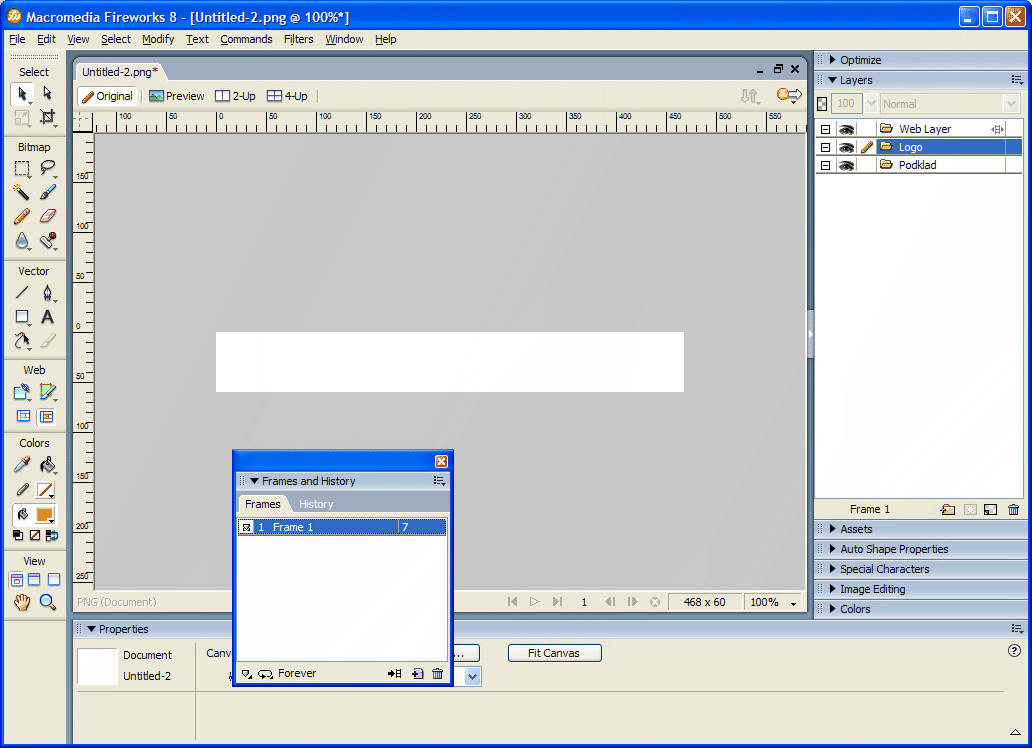This screenshot has width=1032, height=748.
Task: Delete selection using Layers panel trash icon
Action: (x=1014, y=510)
